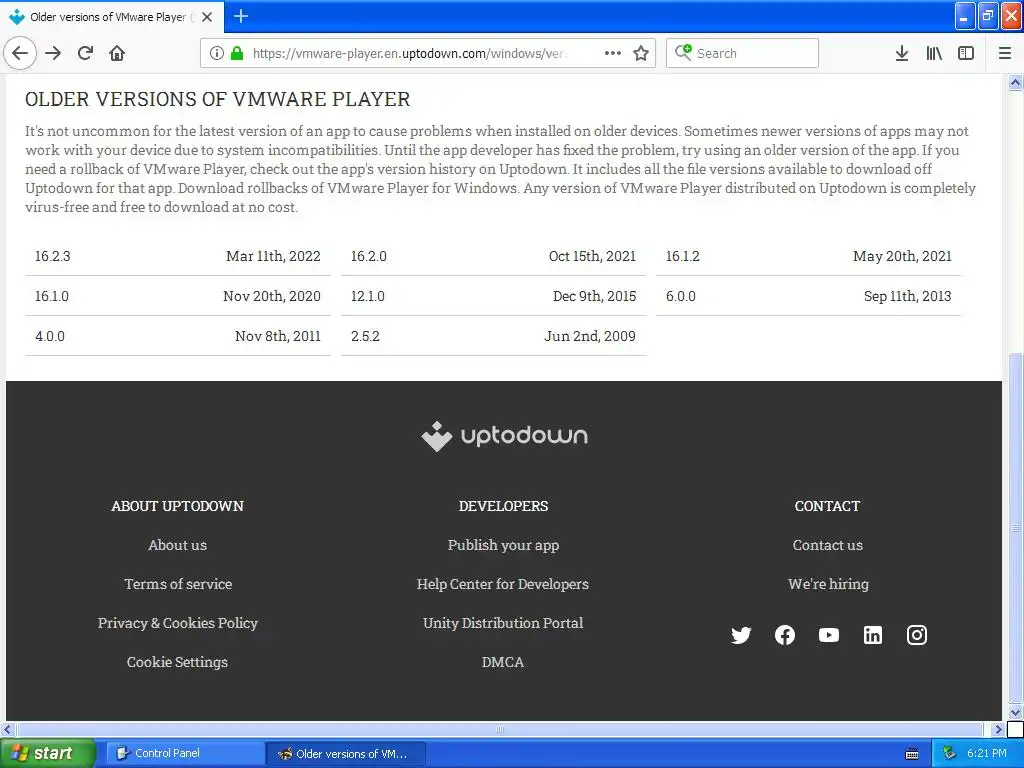Click the keyboard icon in system tray

tap(912, 754)
